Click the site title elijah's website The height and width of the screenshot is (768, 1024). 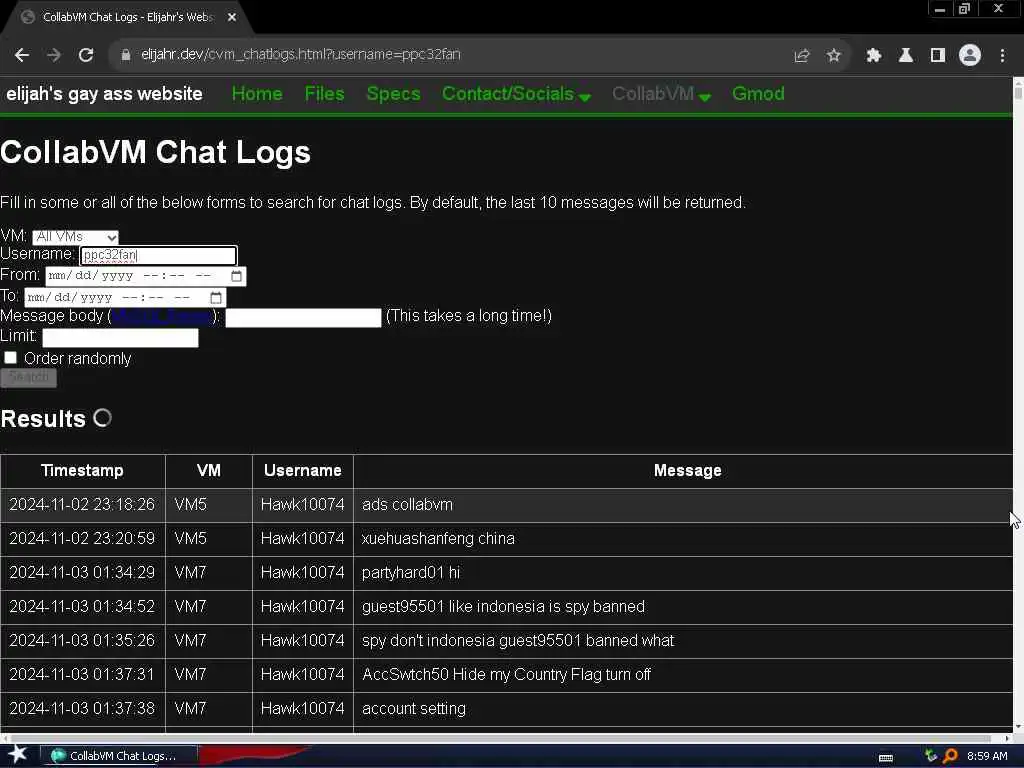pos(104,94)
